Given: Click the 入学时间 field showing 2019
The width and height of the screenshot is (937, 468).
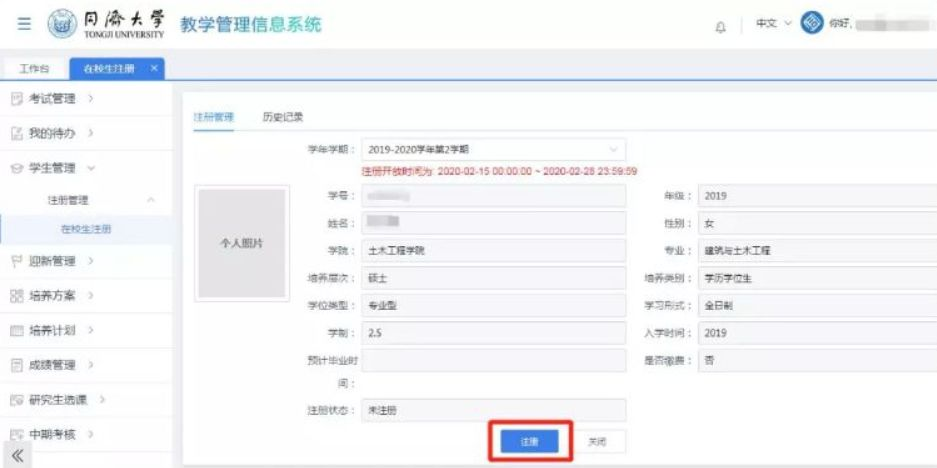Looking at the screenshot, I should click(817, 334).
